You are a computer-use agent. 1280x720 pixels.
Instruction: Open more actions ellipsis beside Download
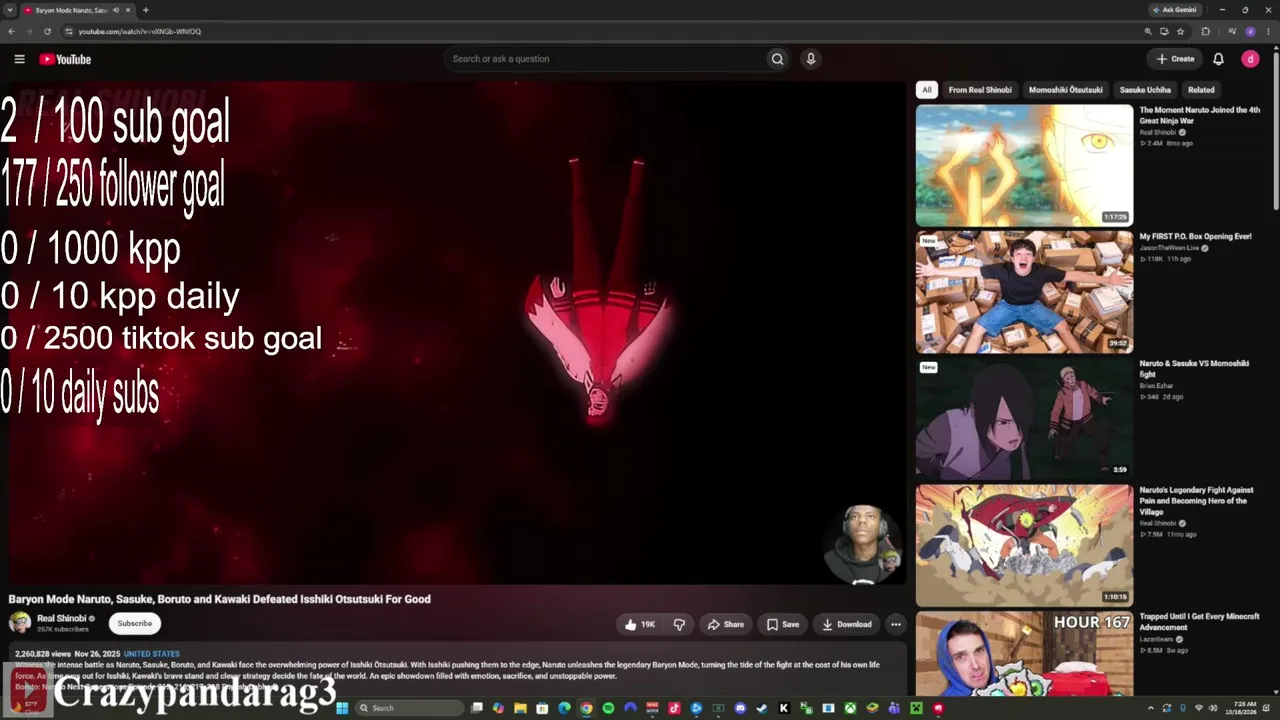click(x=896, y=624)
